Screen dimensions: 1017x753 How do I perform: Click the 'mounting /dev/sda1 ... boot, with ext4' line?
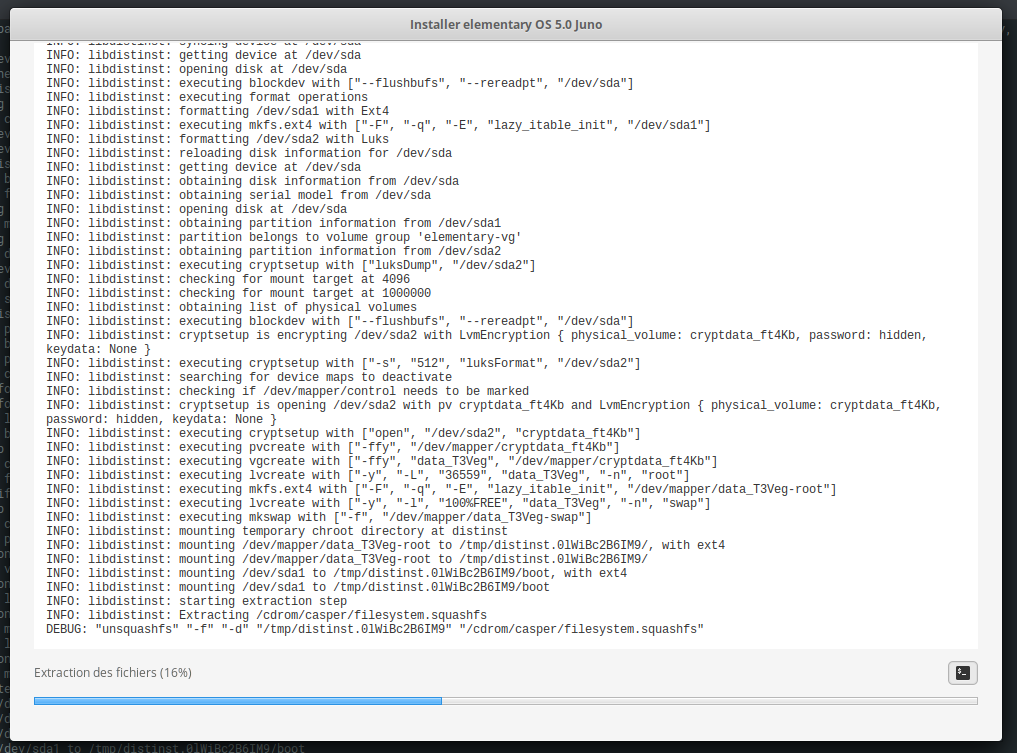coord(337,573)
